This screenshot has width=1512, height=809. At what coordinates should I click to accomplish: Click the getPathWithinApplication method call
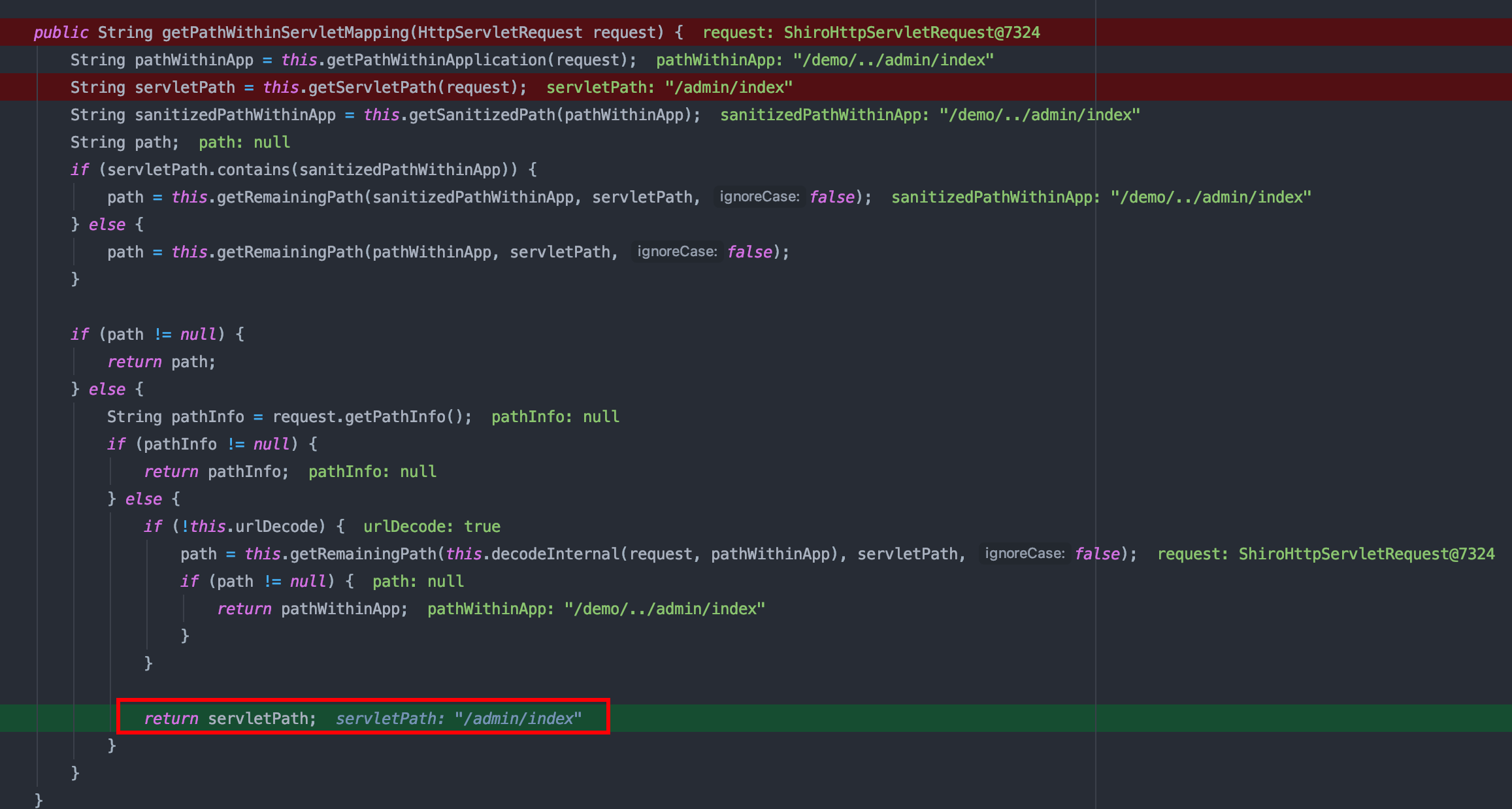pos(436,60)
